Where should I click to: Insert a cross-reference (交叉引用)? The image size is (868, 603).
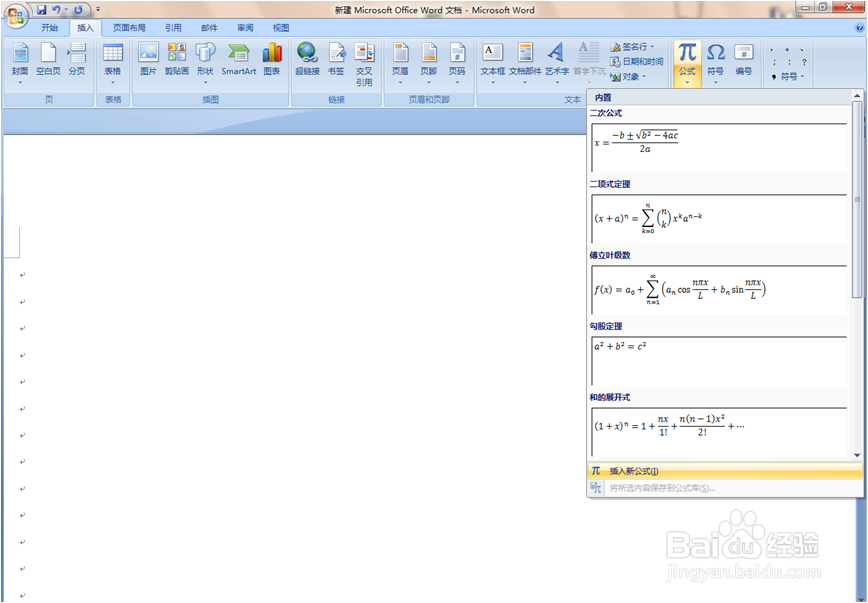coord(364,64)
